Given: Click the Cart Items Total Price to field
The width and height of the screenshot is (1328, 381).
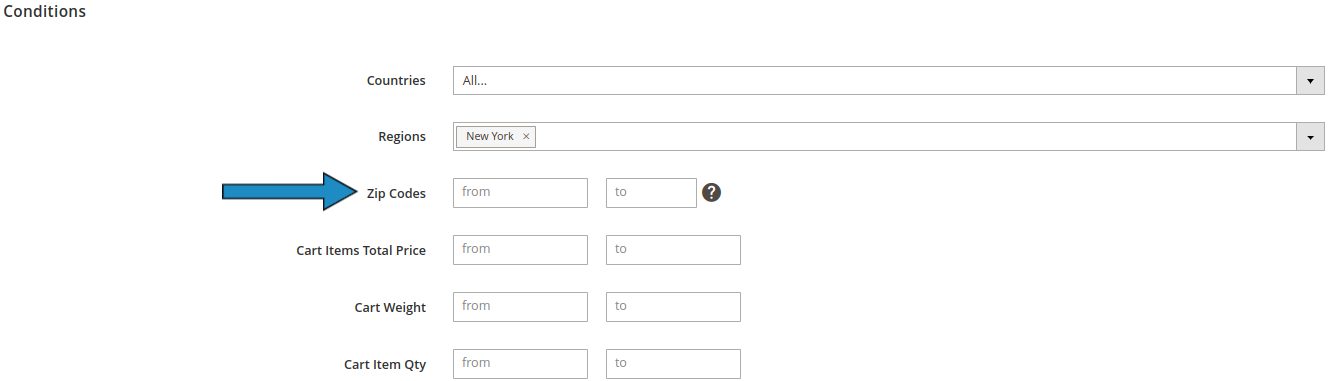Looking at the screenshot, I should pos(673,250).
